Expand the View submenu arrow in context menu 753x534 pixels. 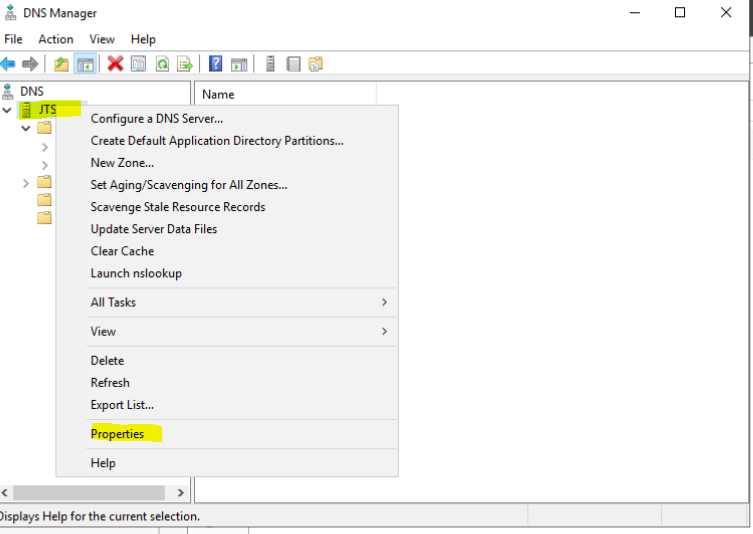384,331
